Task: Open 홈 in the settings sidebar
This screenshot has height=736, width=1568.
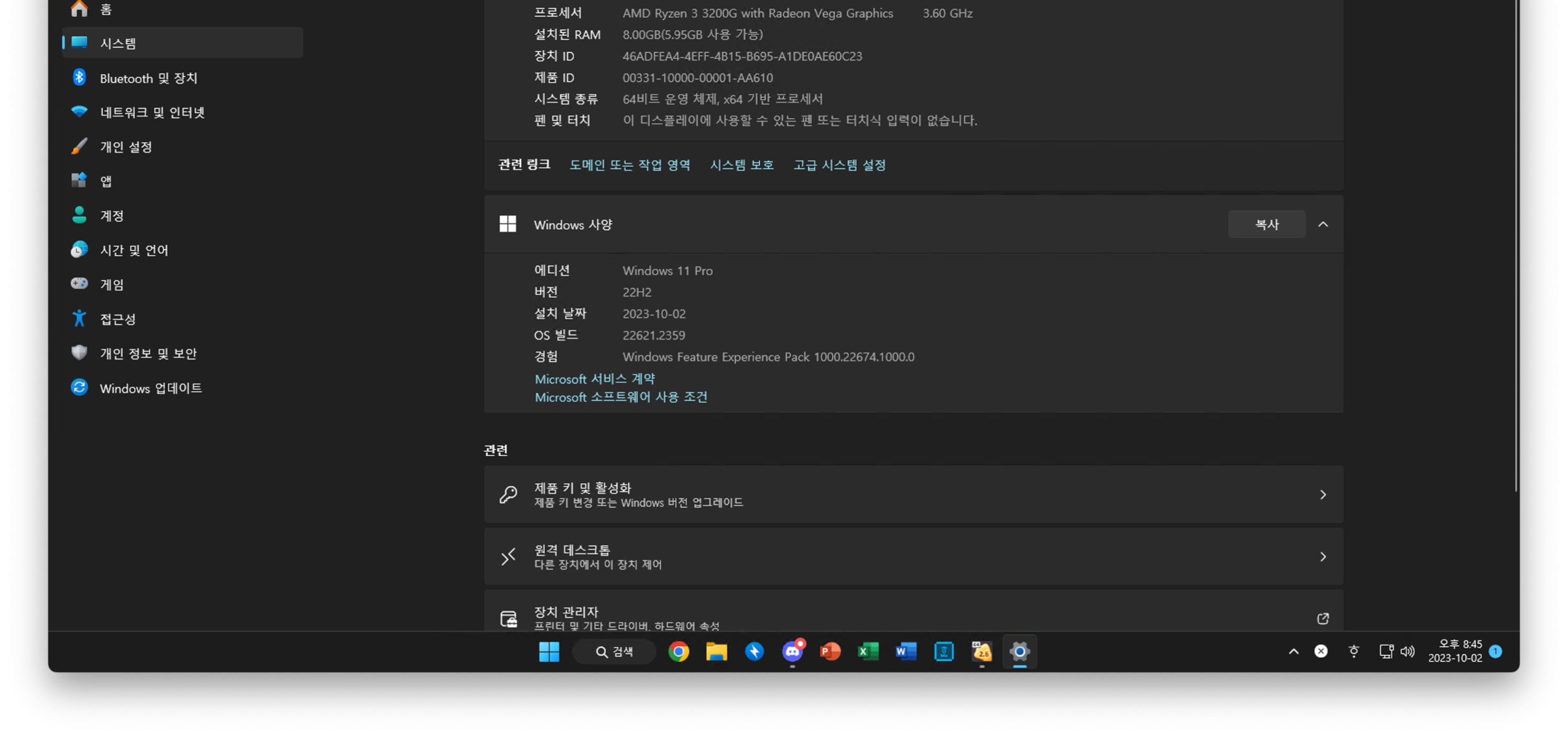Action: click(x=182, y=8)
